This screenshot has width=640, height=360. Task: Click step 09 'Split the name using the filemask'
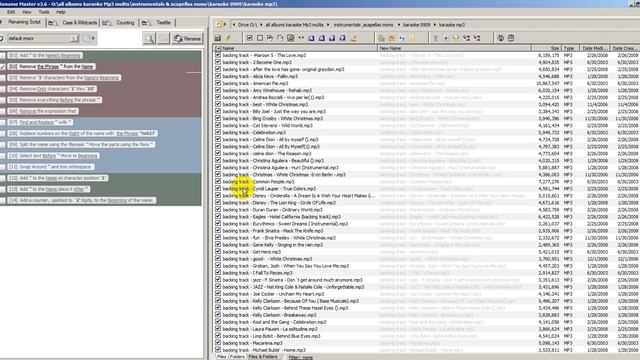click(x=81, y=144)
